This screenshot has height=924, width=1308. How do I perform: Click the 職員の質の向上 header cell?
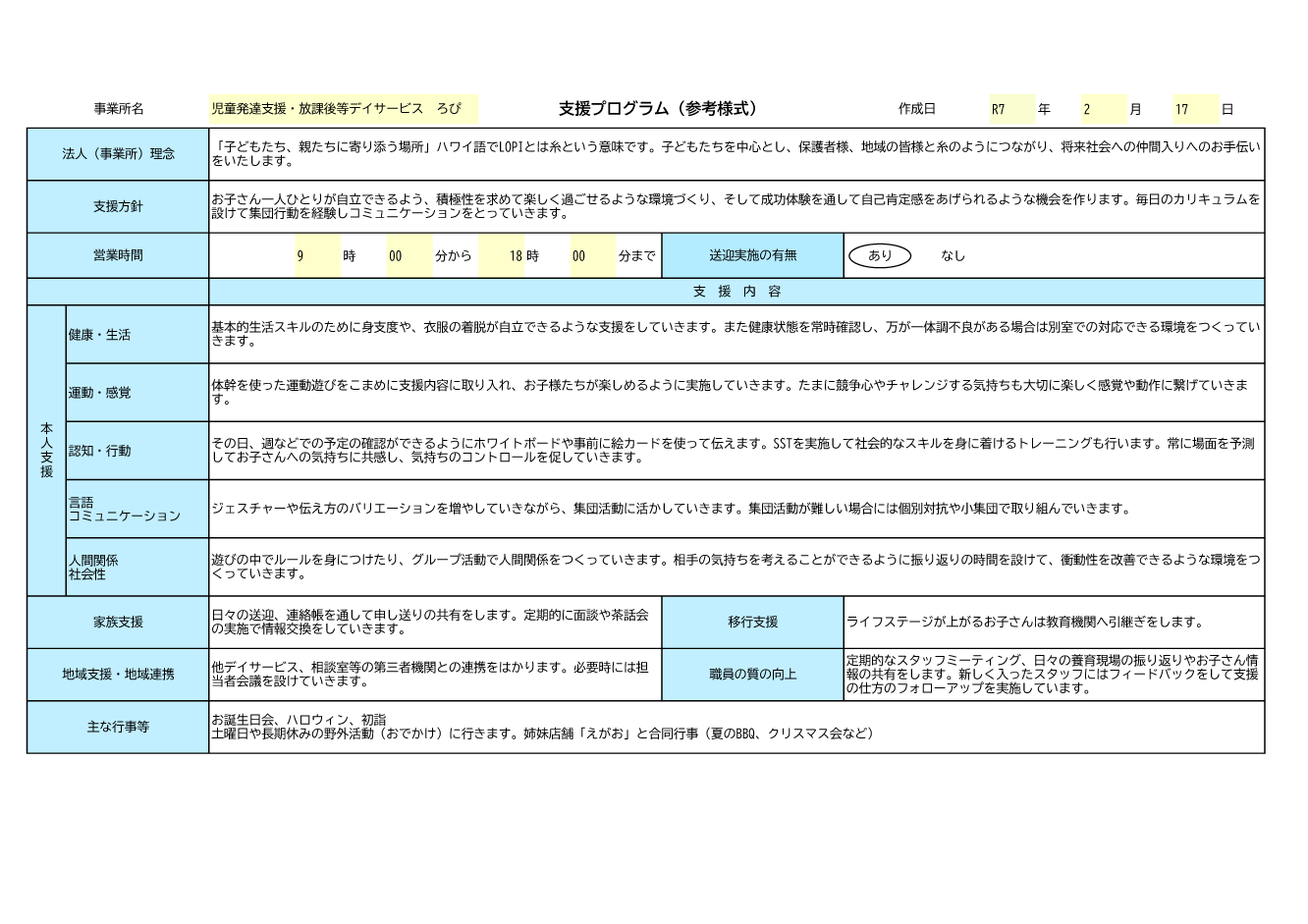(753, 675)
